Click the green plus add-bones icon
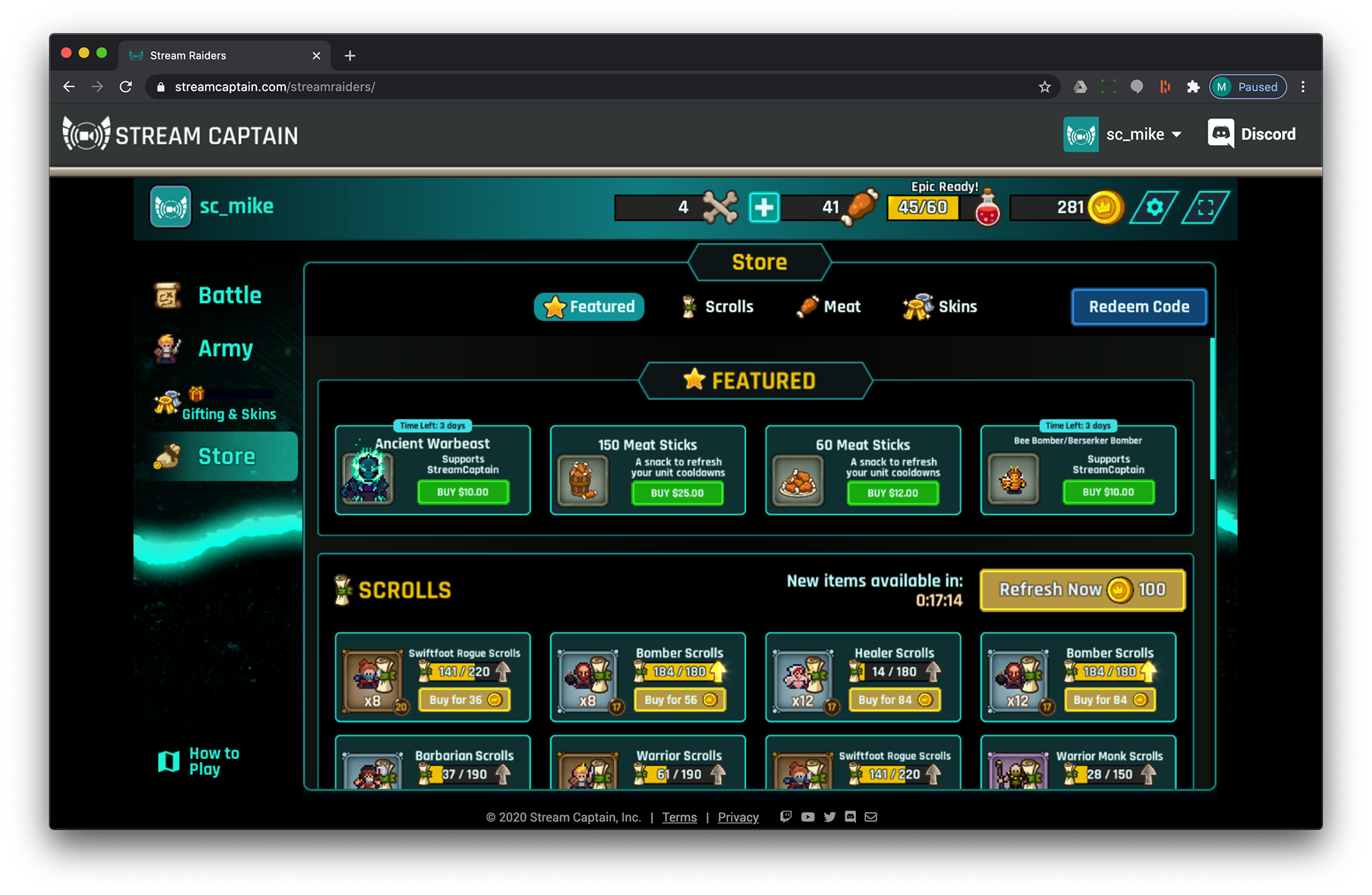The image size is (1372, 895). click(x=764, y=208)
